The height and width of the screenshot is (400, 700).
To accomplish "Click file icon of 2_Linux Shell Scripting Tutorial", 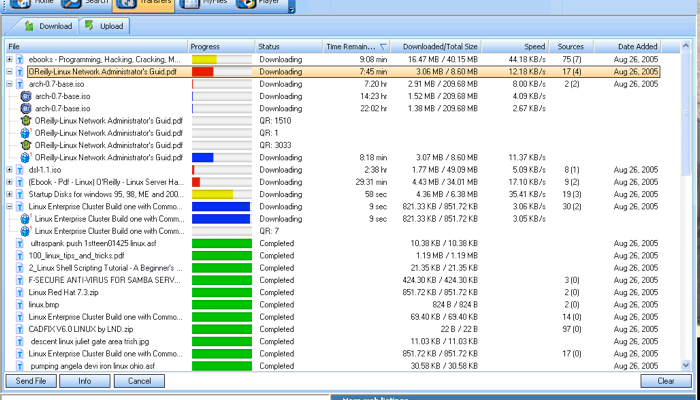I will coord(20,268).
